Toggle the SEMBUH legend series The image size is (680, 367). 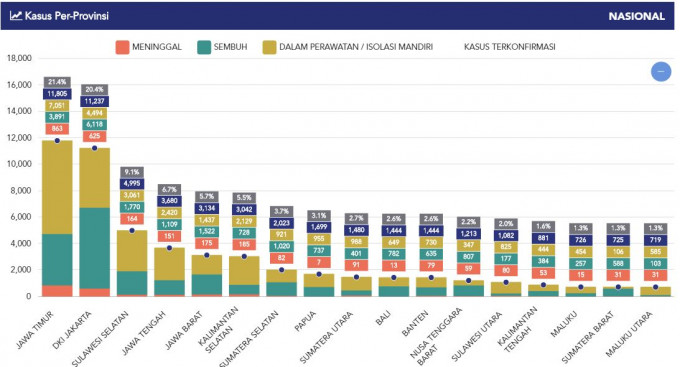[x=222, y=47]
